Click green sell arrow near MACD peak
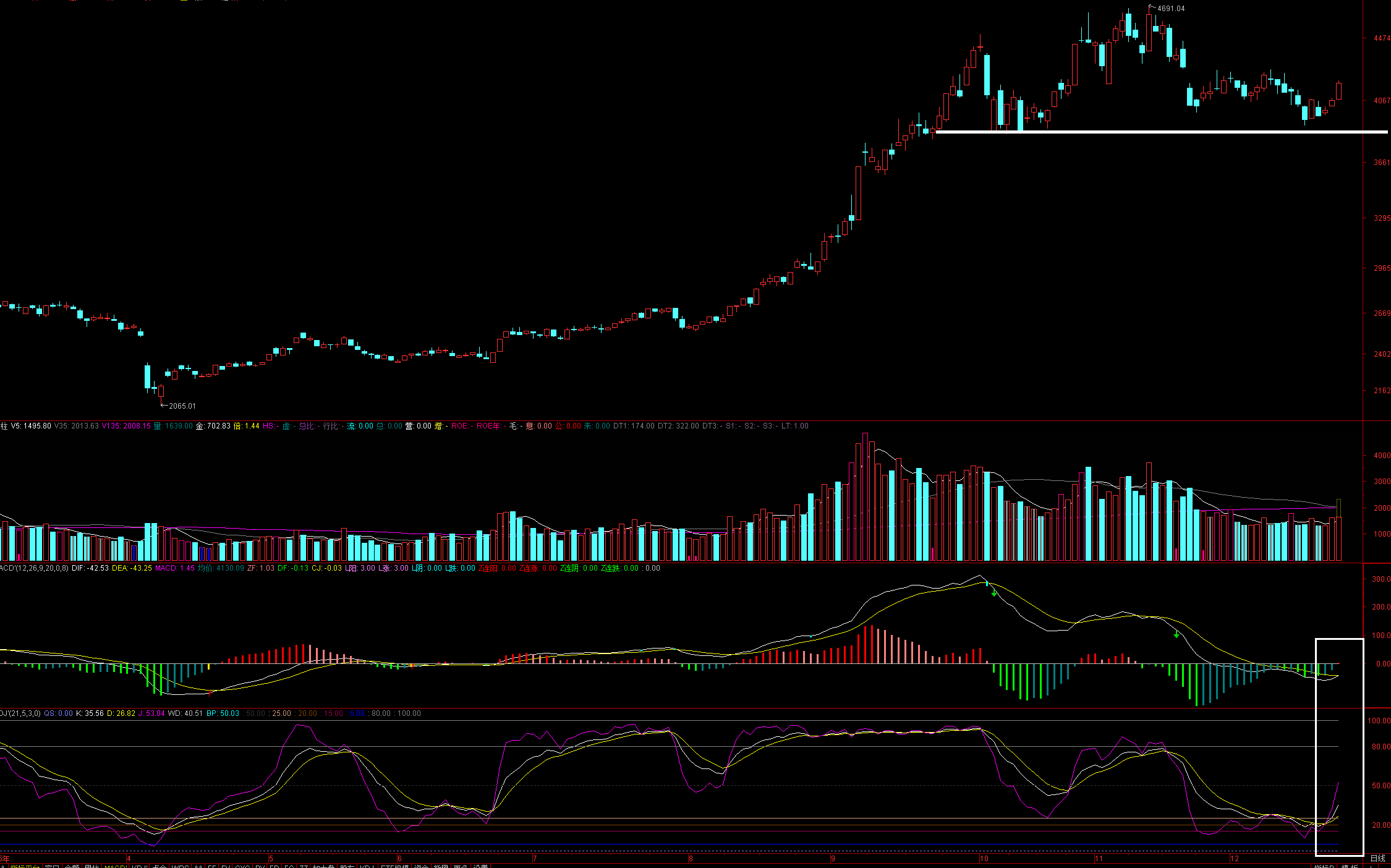Viewport: 1391px width, 868px height. pyautogui.click(x=993, y=594)
